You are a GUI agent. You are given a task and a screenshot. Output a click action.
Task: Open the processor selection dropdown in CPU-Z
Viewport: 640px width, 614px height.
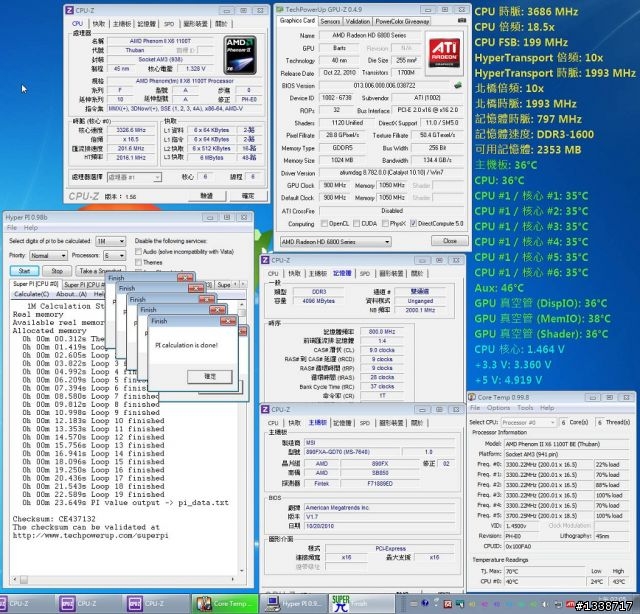click(134, 177)
